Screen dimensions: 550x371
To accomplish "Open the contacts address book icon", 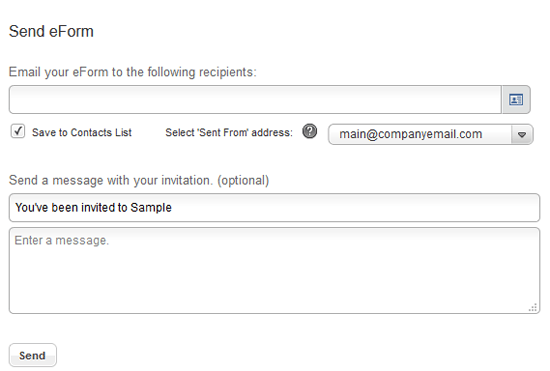I will 516,100.
